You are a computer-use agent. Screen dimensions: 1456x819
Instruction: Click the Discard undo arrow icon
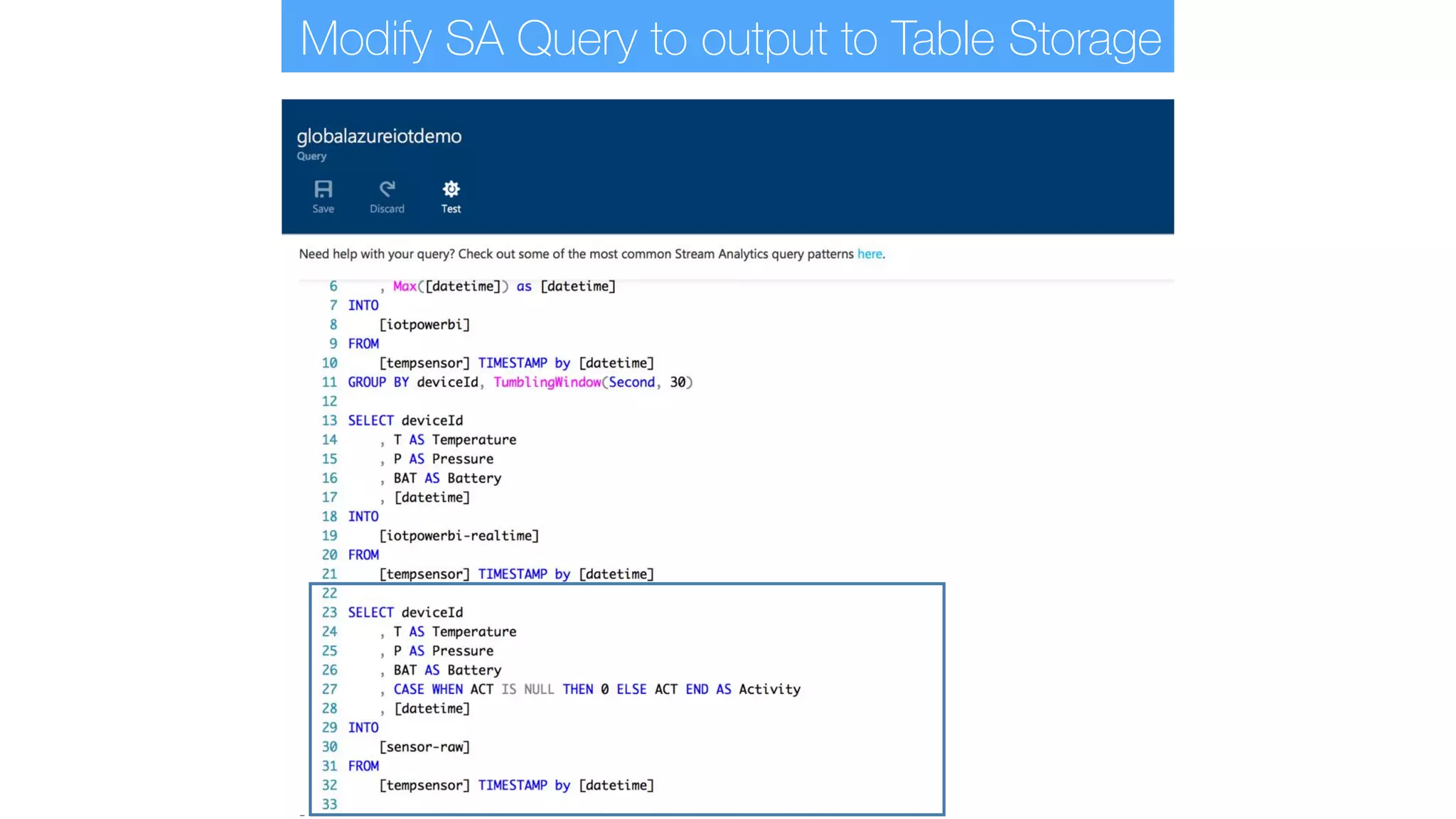tap(387, 188)
